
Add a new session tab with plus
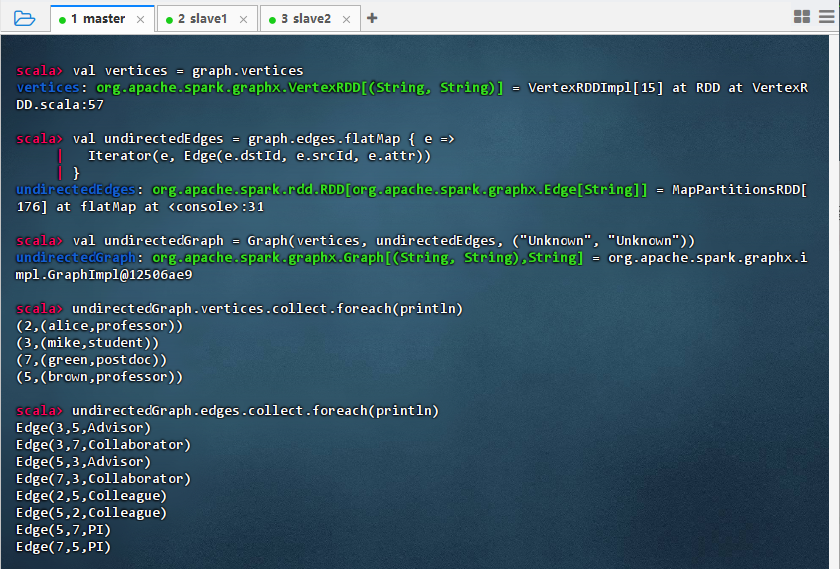[x=372, y=18]
